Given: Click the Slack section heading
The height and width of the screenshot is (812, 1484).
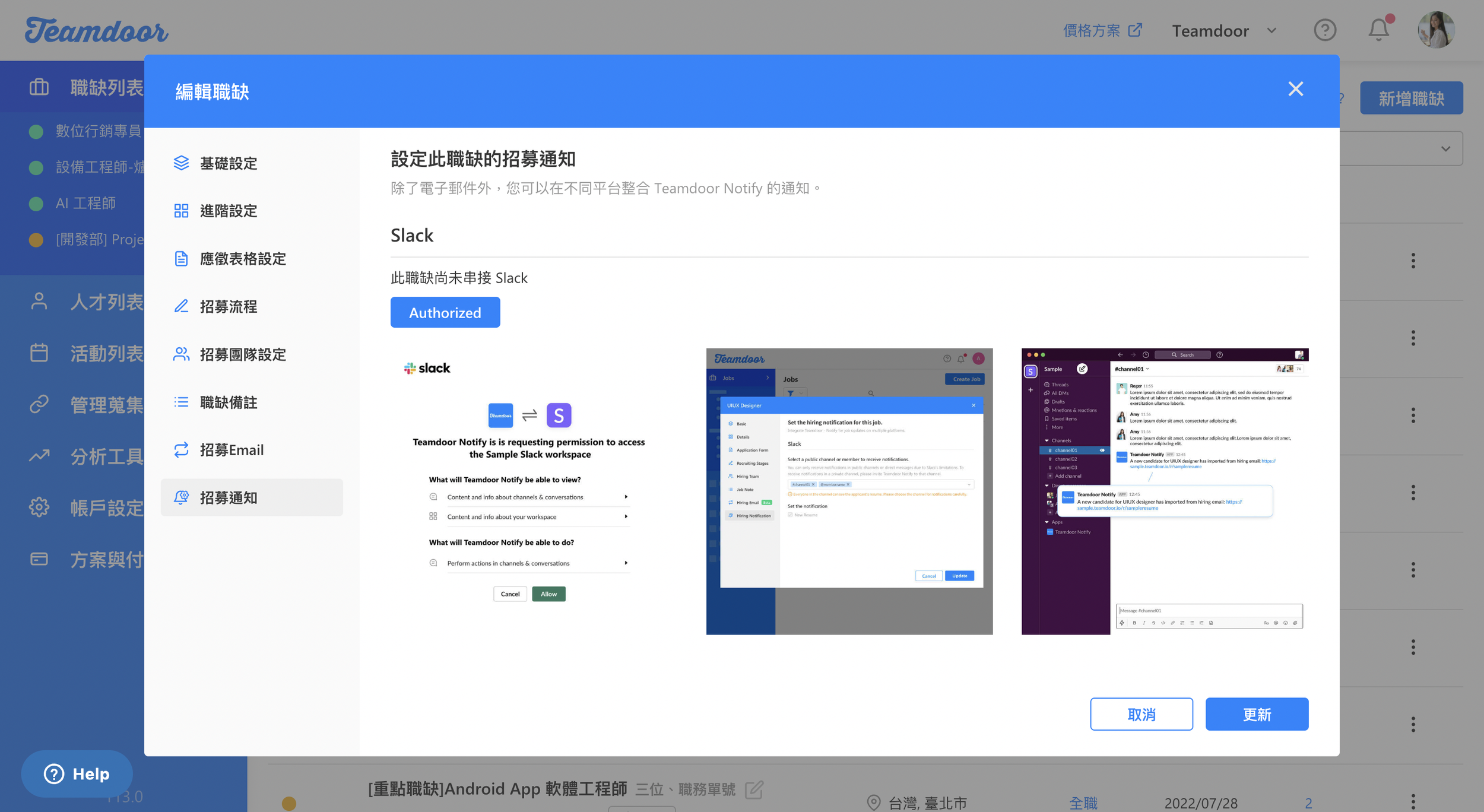Looking at the screenshot, I should [412, 236].
